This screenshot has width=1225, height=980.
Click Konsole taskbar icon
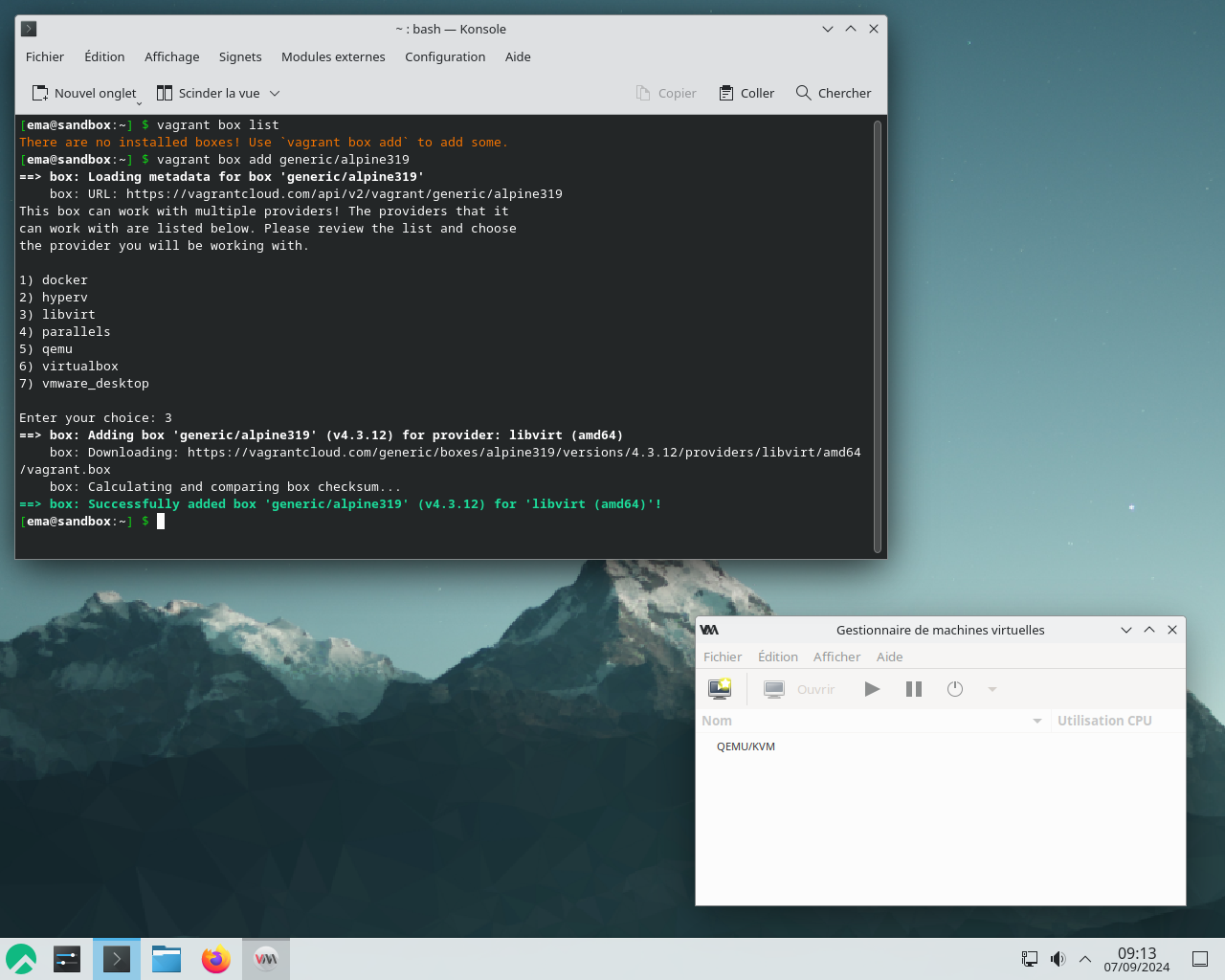[x=117, y=959]
